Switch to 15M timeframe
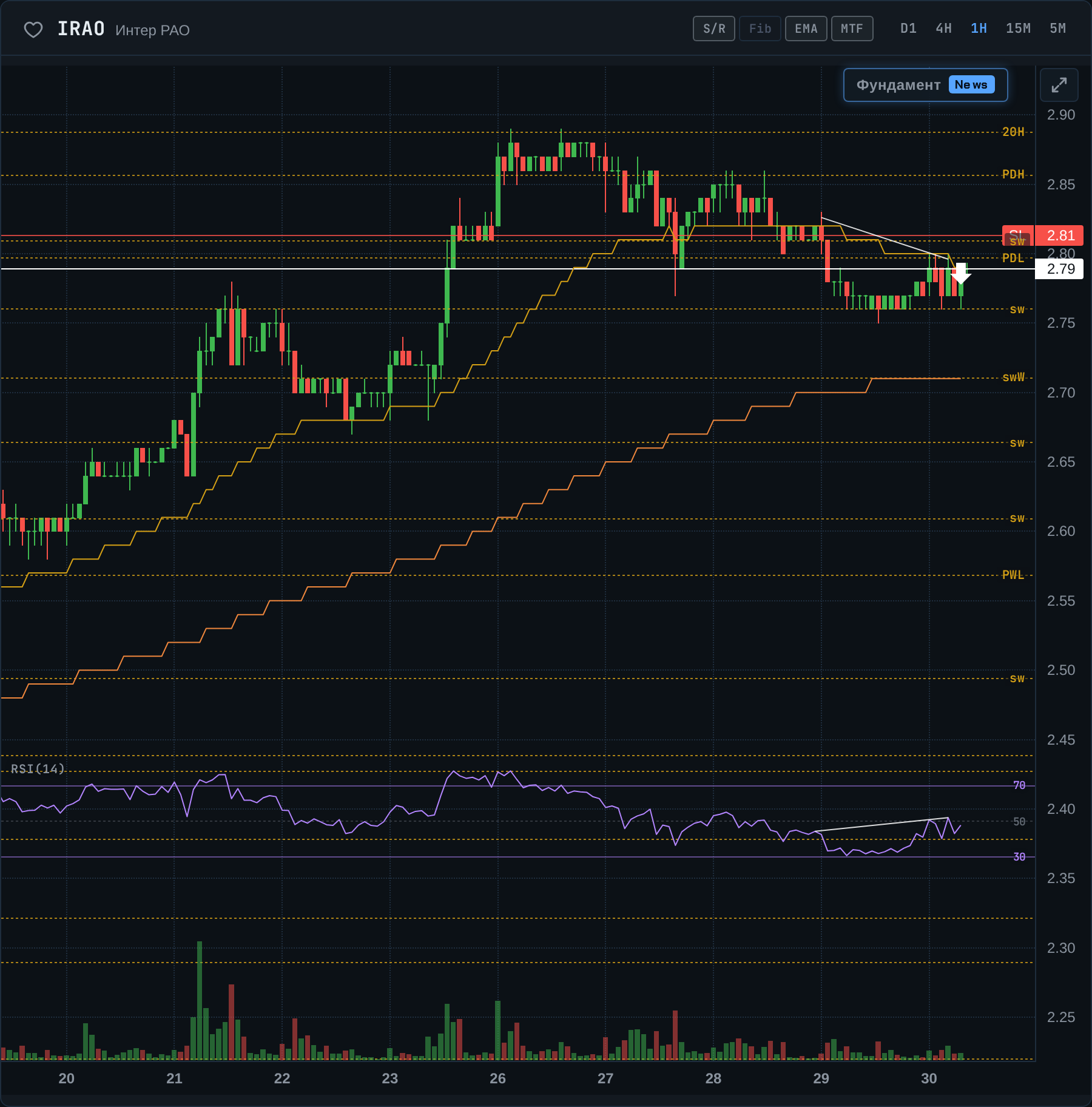1092x1107 pixels. coord(1018,29)
